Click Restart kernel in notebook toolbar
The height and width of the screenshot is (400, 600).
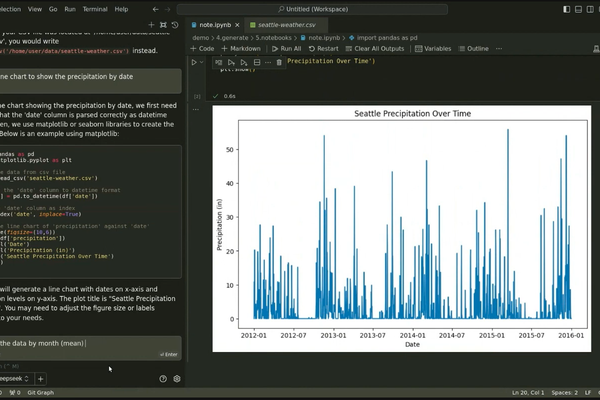(324, 48)
